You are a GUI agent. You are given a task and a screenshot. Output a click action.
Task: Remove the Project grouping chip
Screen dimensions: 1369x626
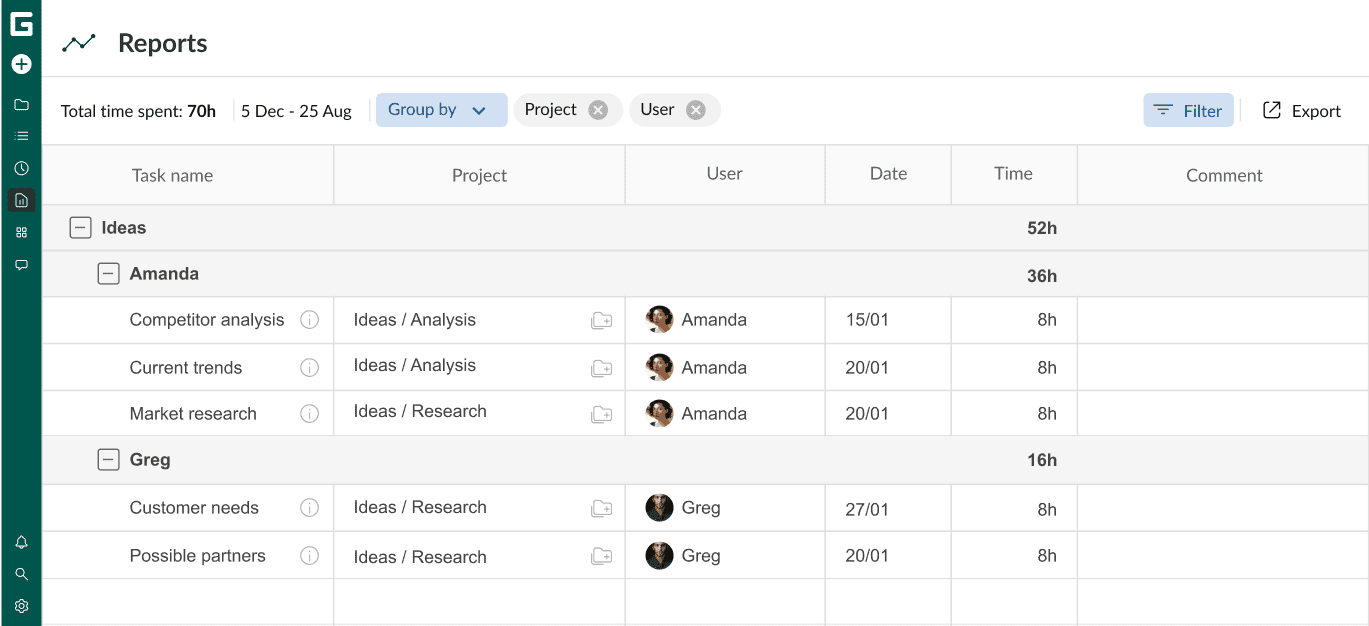[598, 110]
